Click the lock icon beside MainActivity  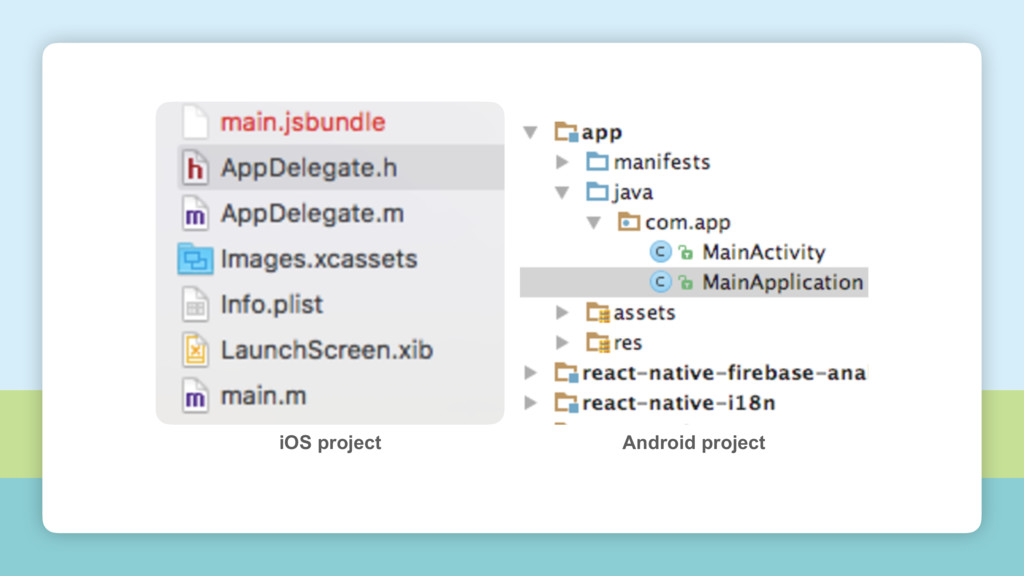pyautogui.click(x=686, y=252)
